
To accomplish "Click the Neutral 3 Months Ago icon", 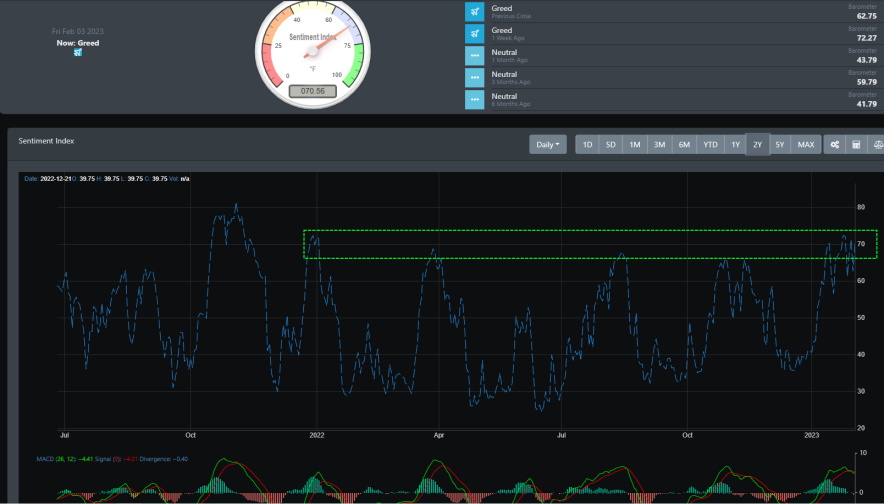I will [x=475, y=78].
